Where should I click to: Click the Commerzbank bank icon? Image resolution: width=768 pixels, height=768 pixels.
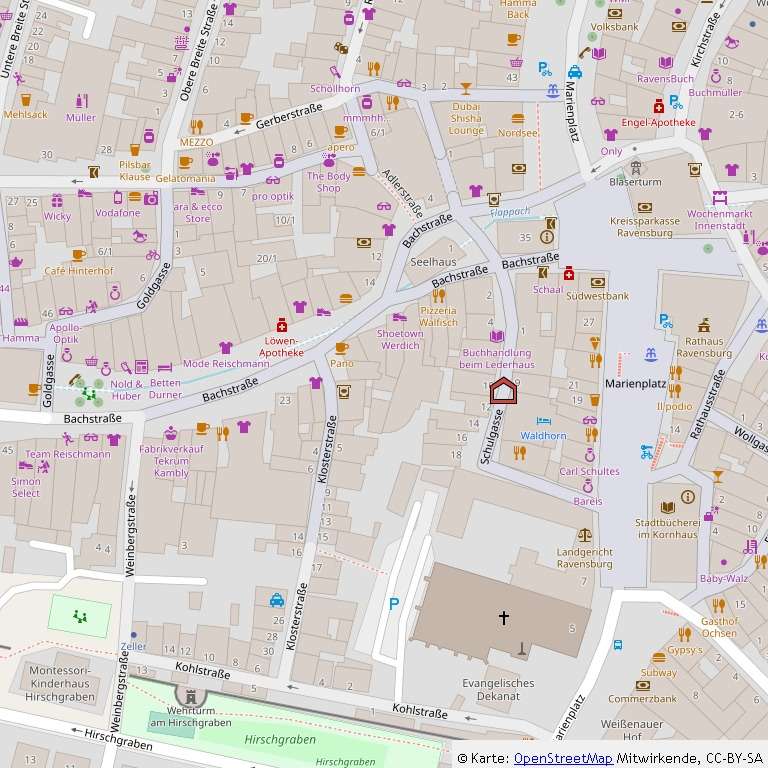[643, 685]
